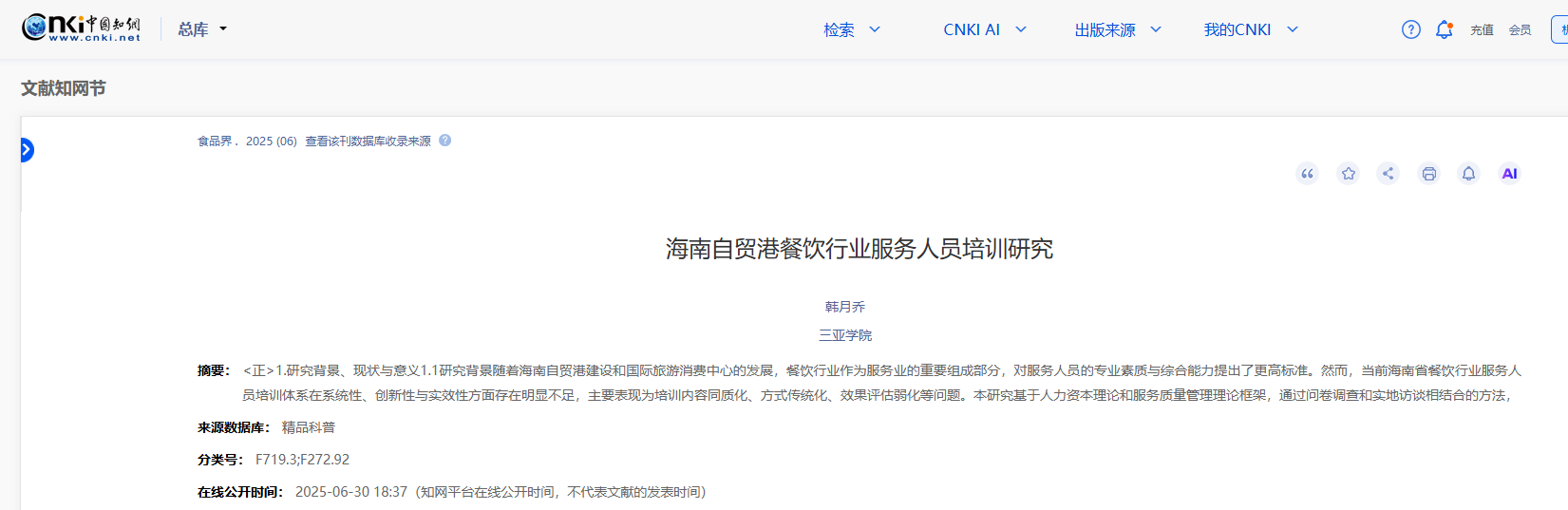Click the 三亚学院 institution link

845,335
